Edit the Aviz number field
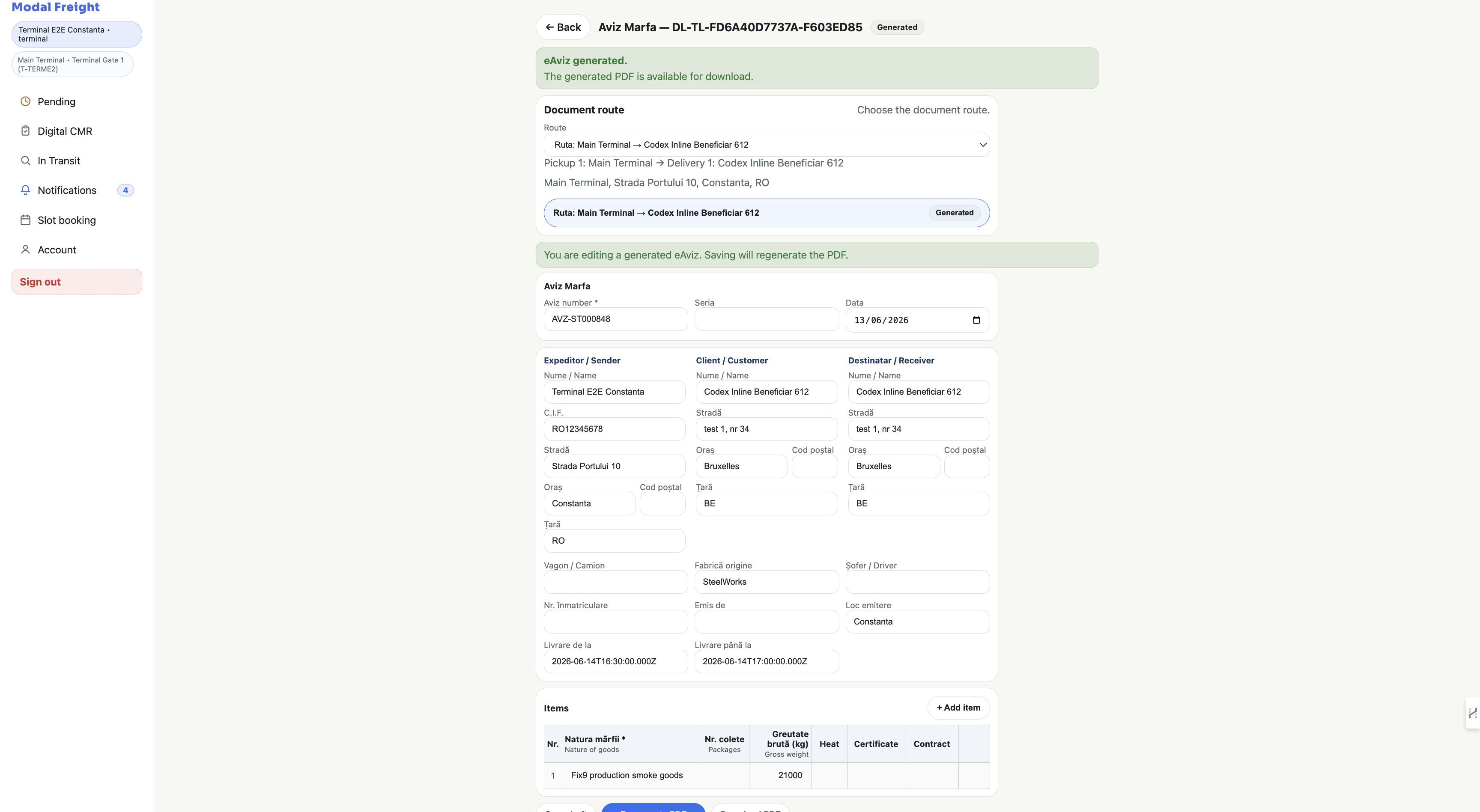 (x=615, y=319)
